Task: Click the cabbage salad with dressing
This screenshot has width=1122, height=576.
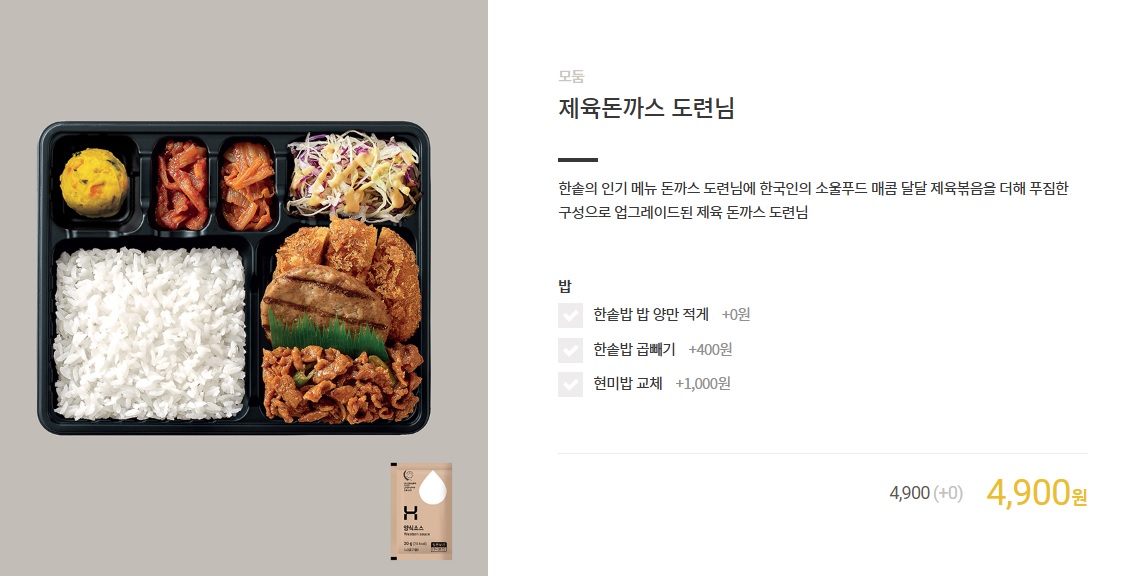Action: tap(353, 174)
